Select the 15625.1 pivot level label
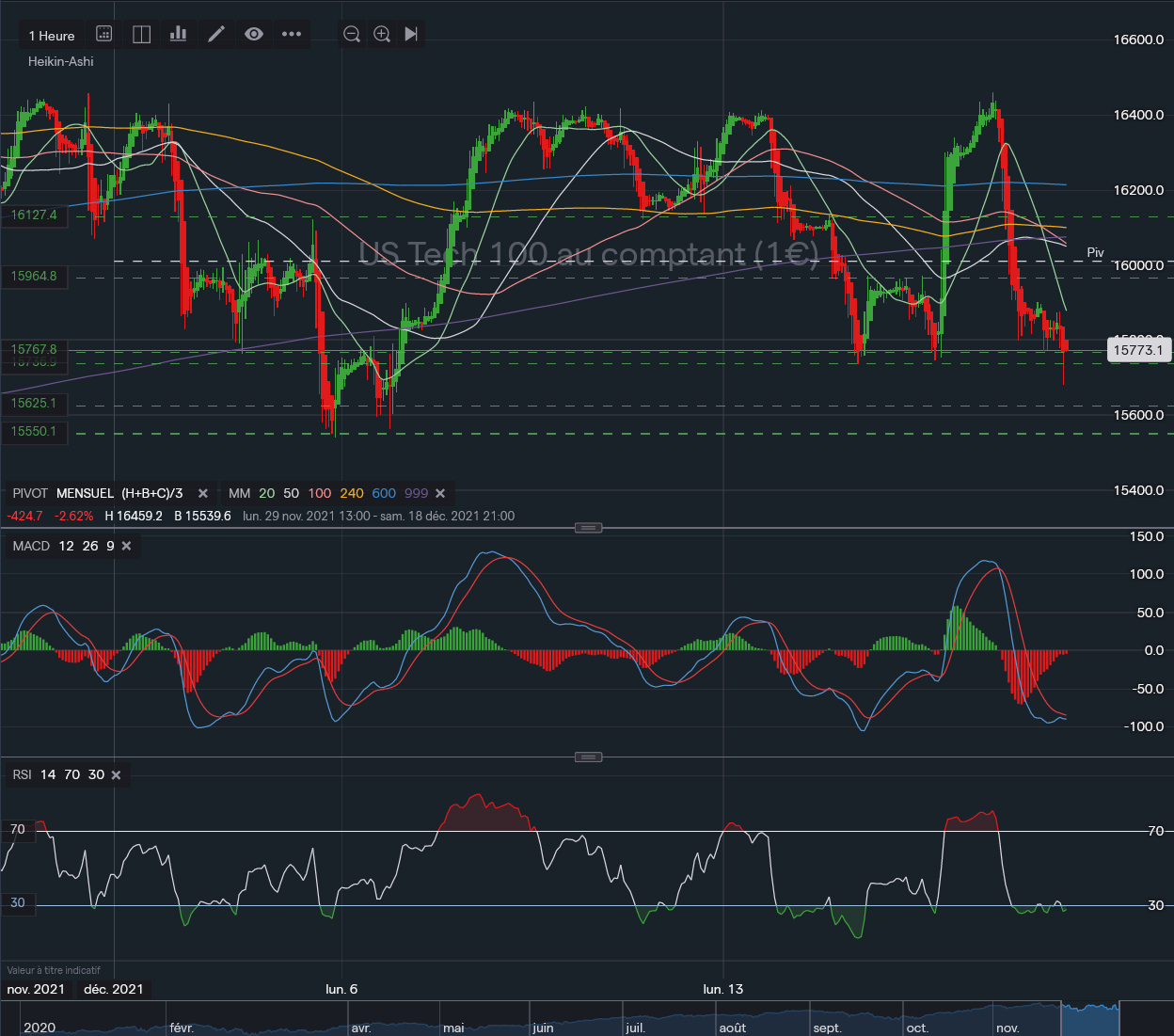Screen dimensions: 1174x1036 (34, 404)
